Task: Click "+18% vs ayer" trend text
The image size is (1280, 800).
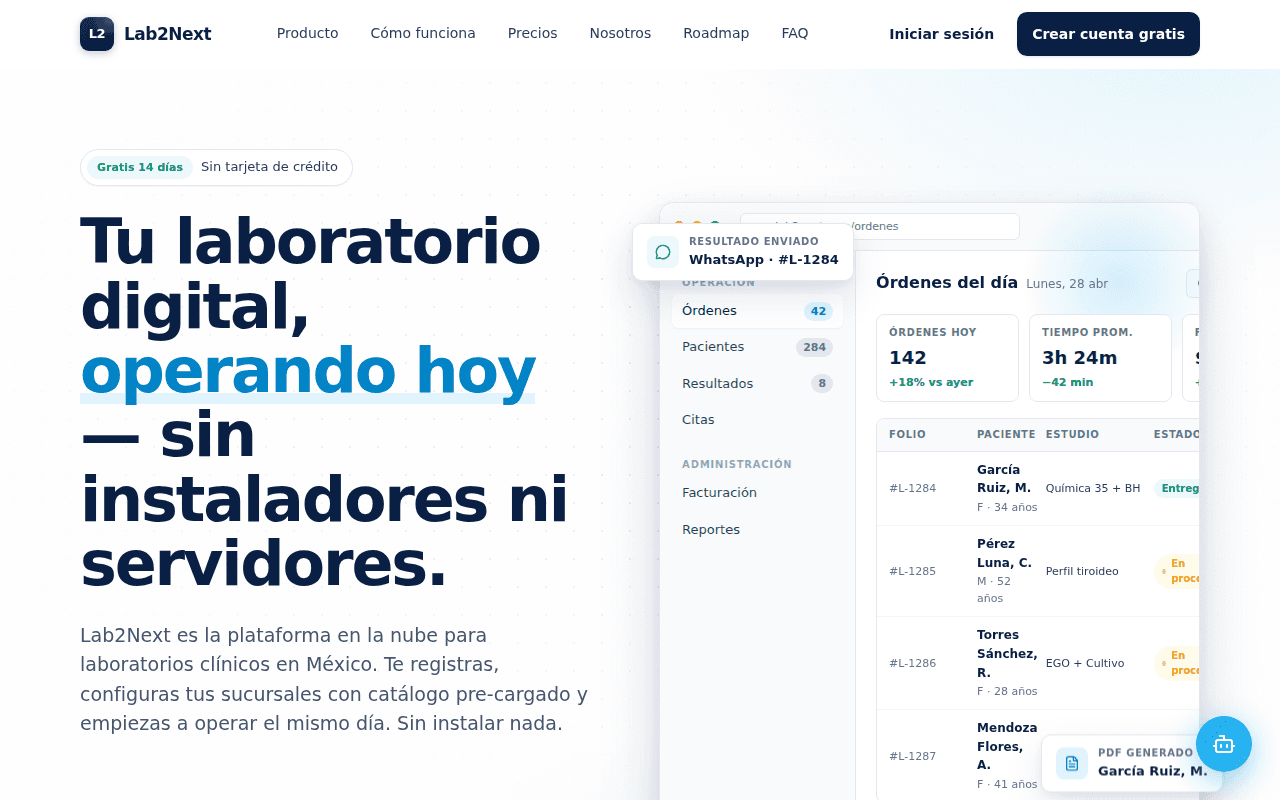Action: [931, 383]
